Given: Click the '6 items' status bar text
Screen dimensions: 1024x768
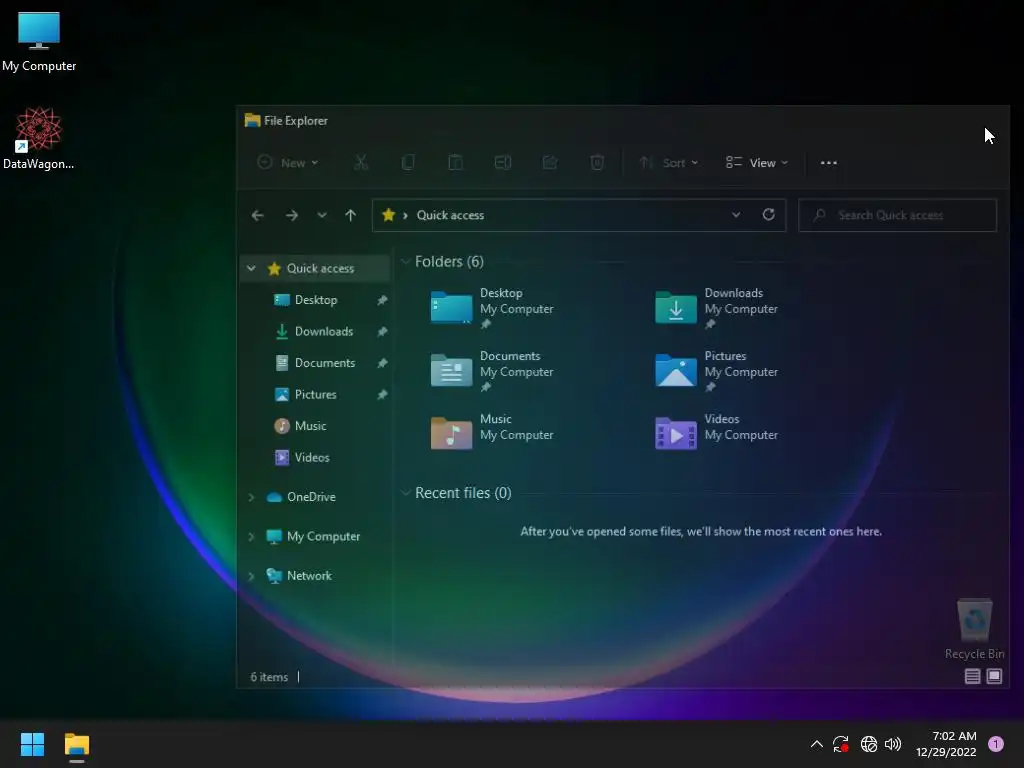Looking at the screenshot, I should (x=269, y=677).
